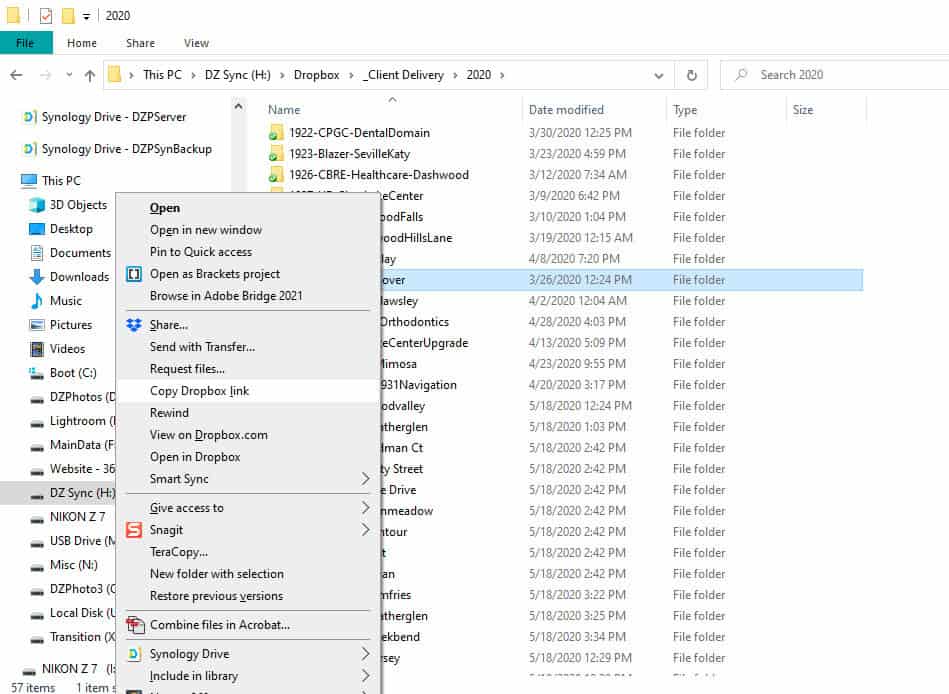Click the Documents icon in navigation pane
The height and width of the screenshot is (694, 949).
(37, 253)
